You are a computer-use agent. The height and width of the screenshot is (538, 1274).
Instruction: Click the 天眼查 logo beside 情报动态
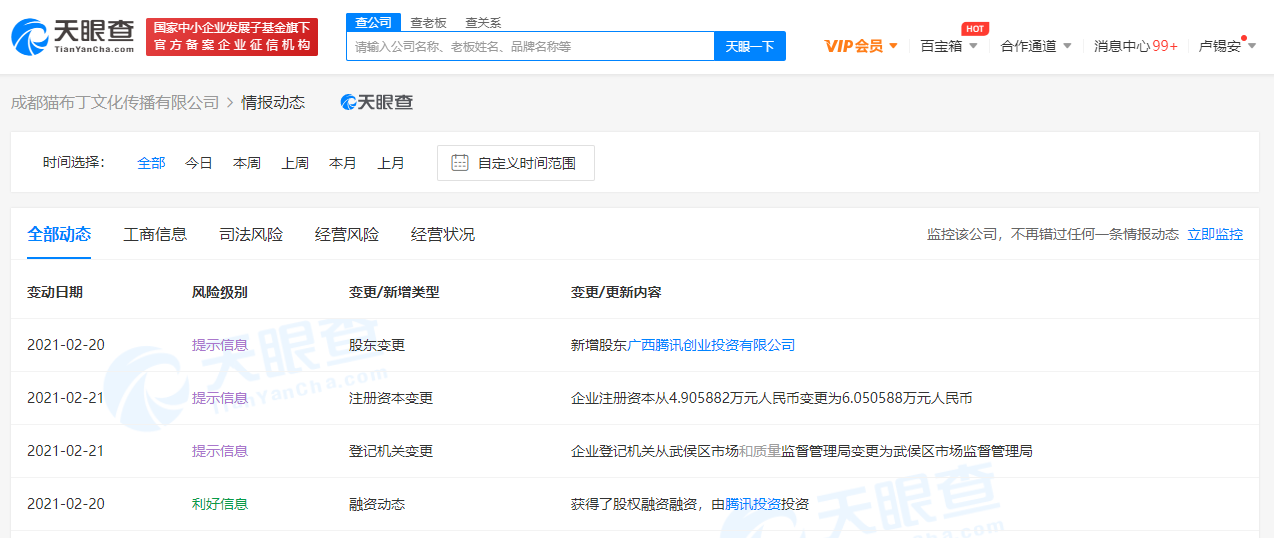point(377,102)
